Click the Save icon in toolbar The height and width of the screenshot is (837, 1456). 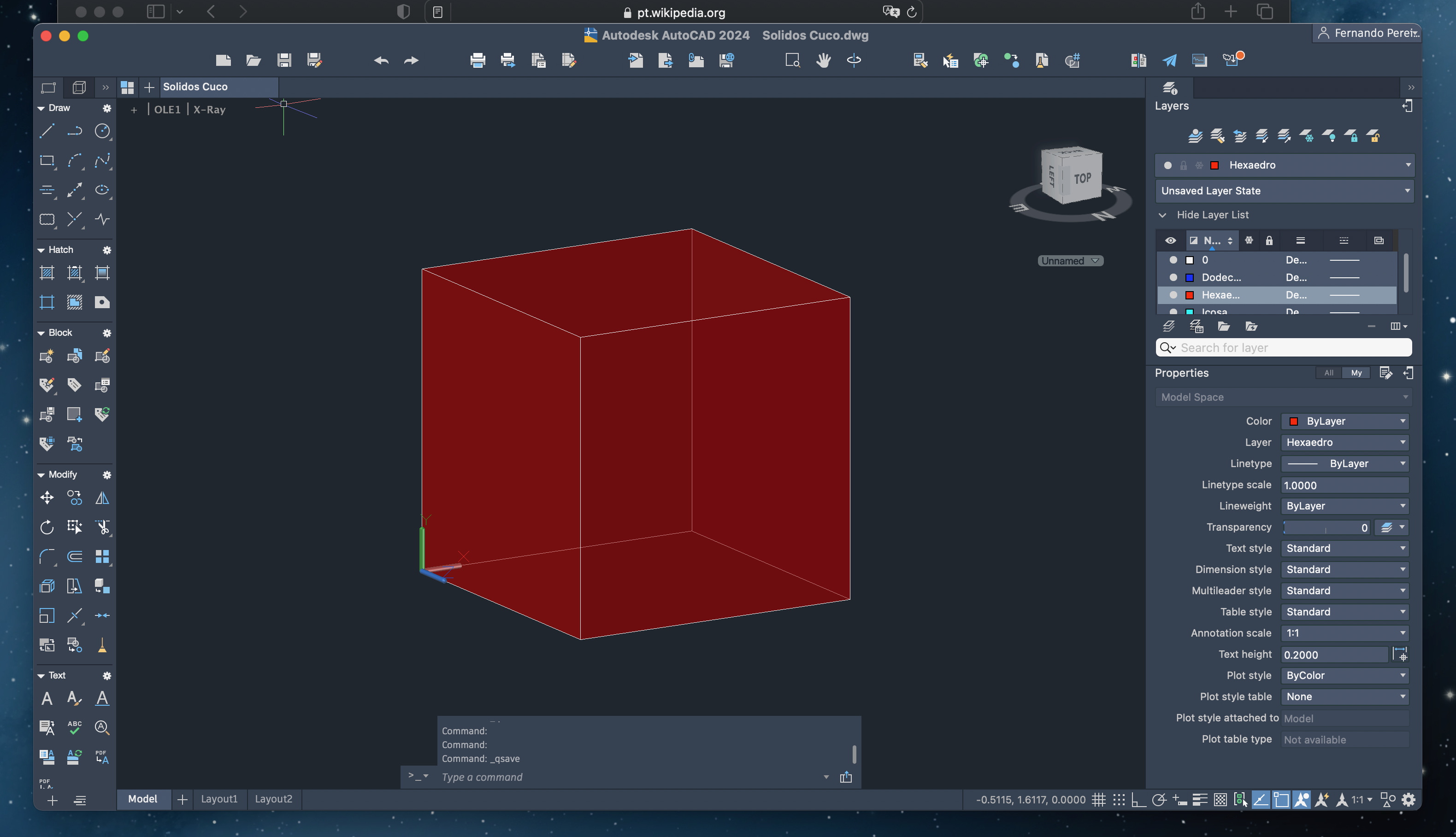pyautogui.click(x=284, y=60)
